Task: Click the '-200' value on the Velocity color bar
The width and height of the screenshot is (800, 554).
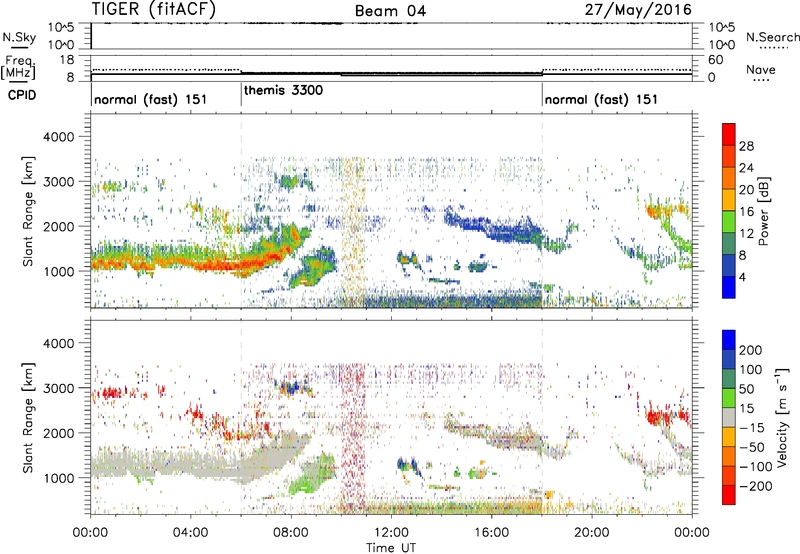Action: pyautogui.click(x=756, y=486)
